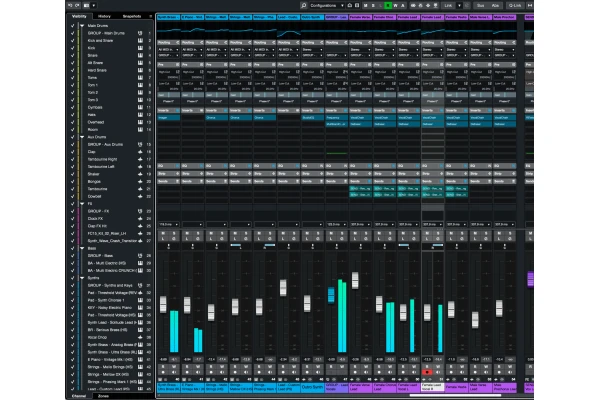600x400 pixels.
Task: Click the Link button in the toolbar
Action: click(448, 5)
